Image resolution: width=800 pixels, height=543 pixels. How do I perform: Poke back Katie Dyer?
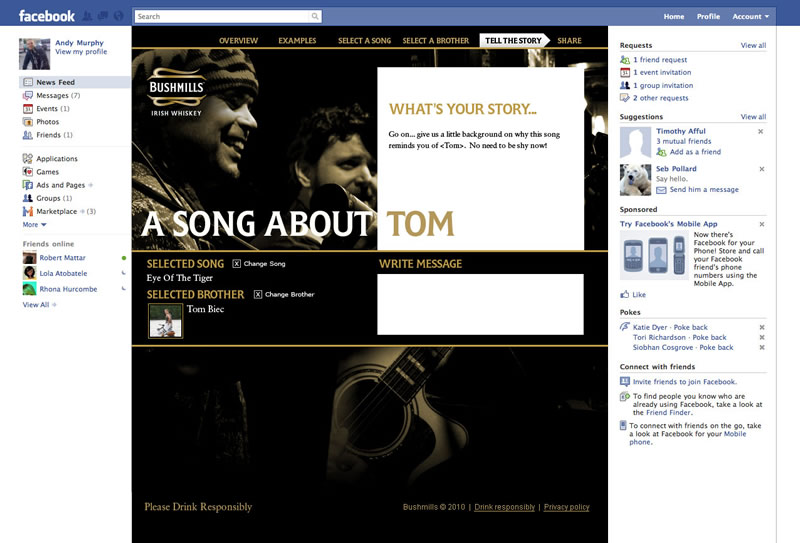690,327
